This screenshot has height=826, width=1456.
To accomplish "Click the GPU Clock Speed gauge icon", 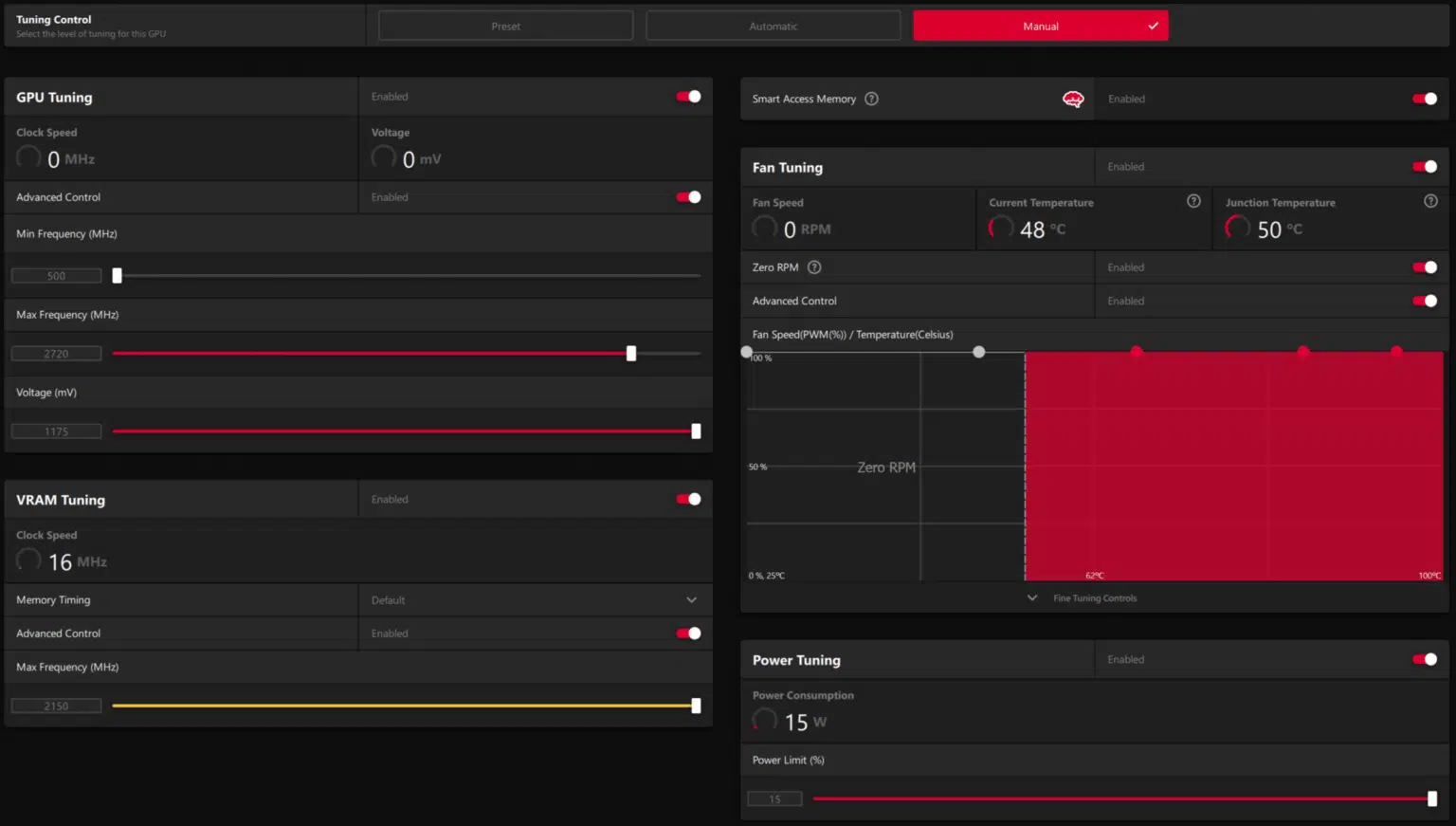I will pyautogui.click(x=27, y=156).
